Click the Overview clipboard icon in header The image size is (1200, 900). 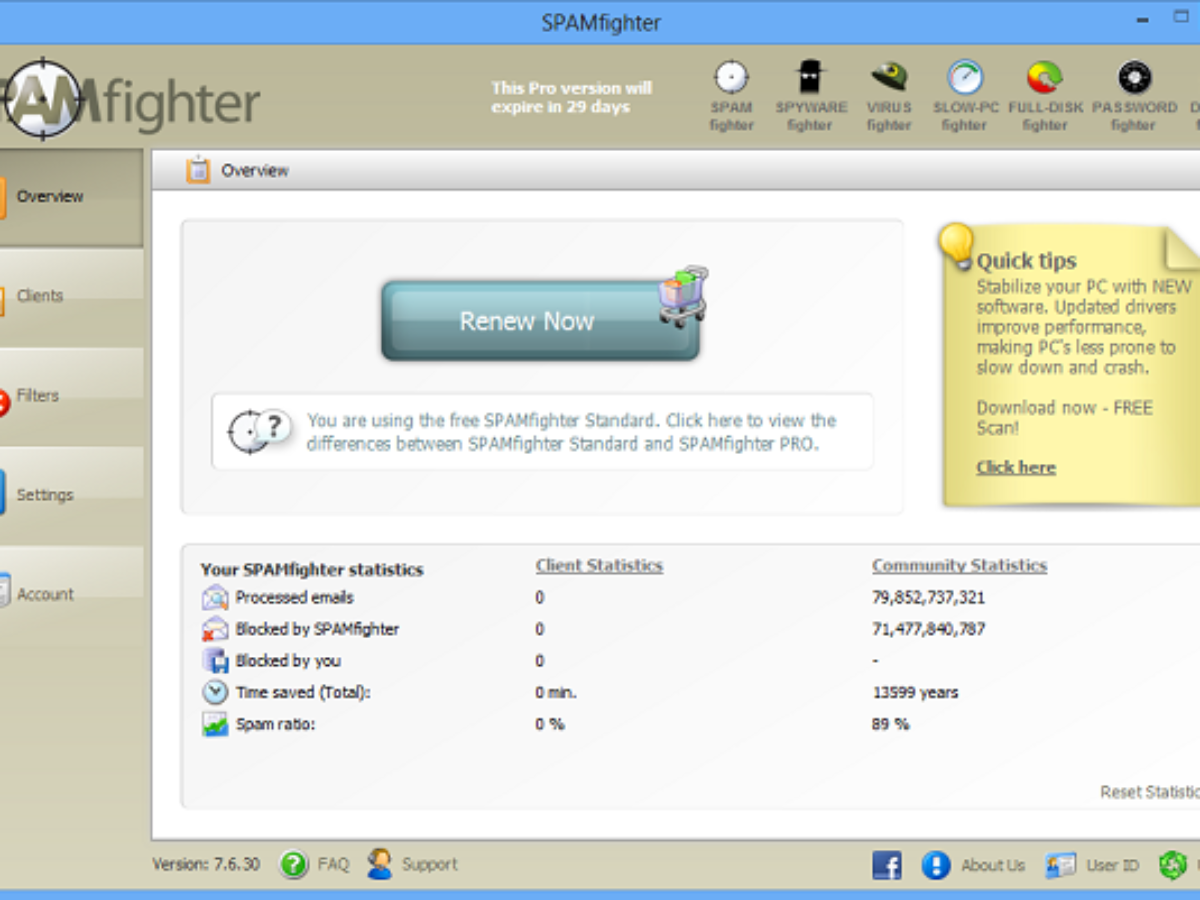click(198, 170)
